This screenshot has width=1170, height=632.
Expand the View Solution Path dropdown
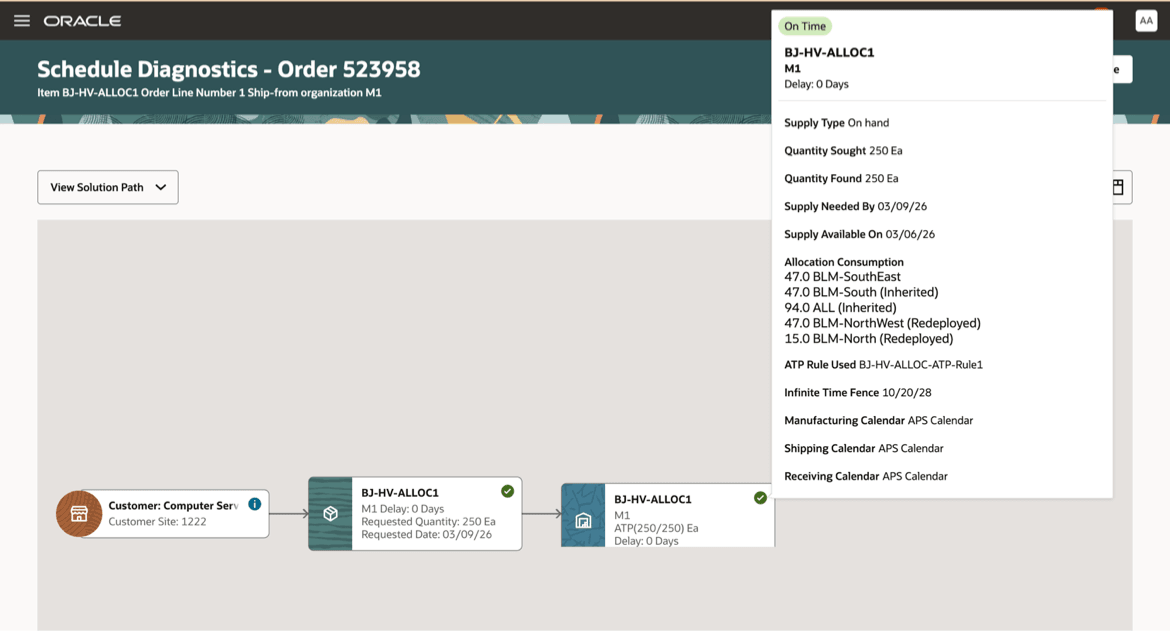pyautogui.click(x=108, y=187)
